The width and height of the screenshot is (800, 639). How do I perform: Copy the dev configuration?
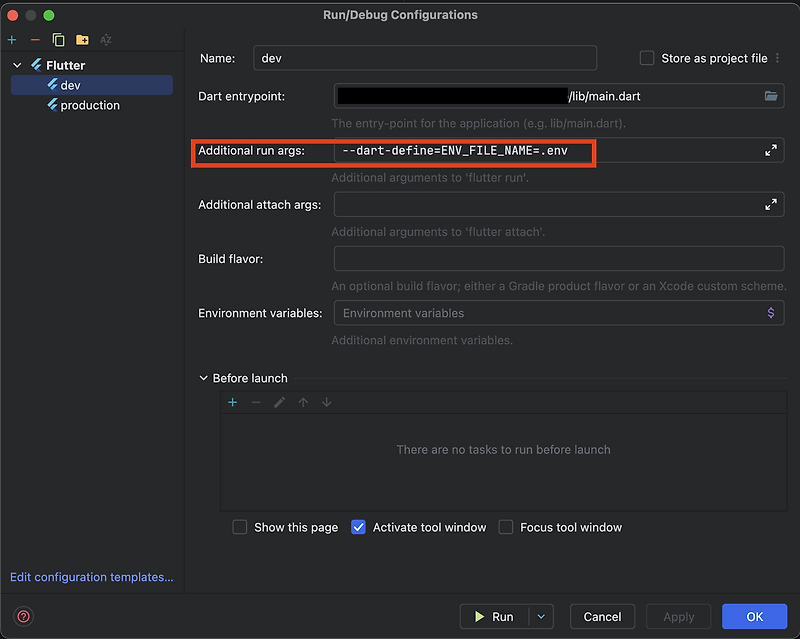pyautogui.click(x=57, y=40)
